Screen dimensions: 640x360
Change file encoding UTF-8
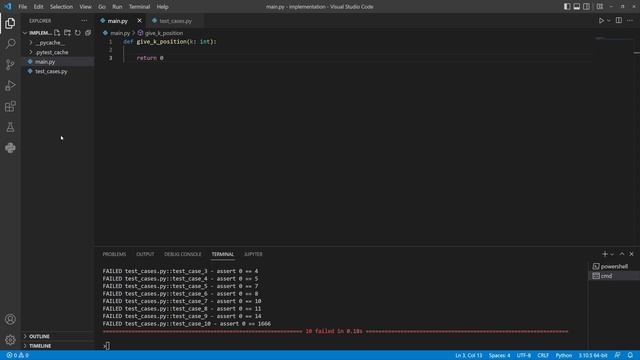pyautogui.click(x=524, y=355)
